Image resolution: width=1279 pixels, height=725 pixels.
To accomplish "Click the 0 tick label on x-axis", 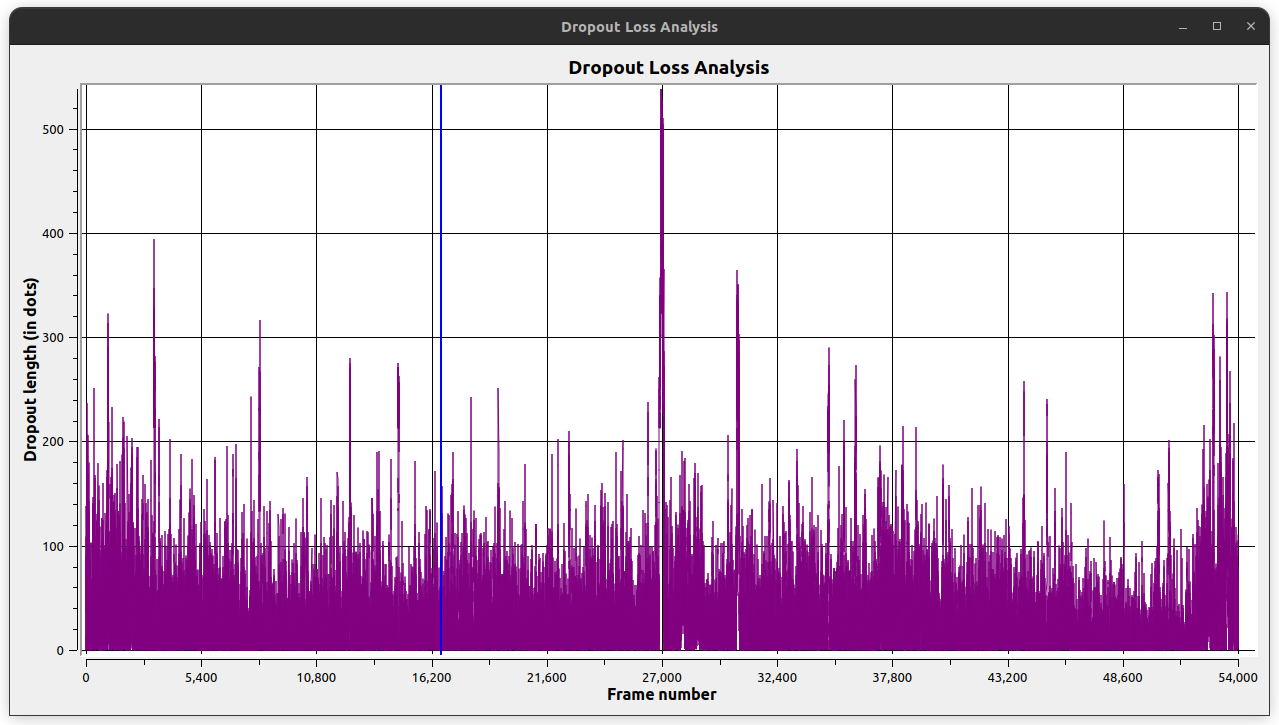I will coord(86,677).
